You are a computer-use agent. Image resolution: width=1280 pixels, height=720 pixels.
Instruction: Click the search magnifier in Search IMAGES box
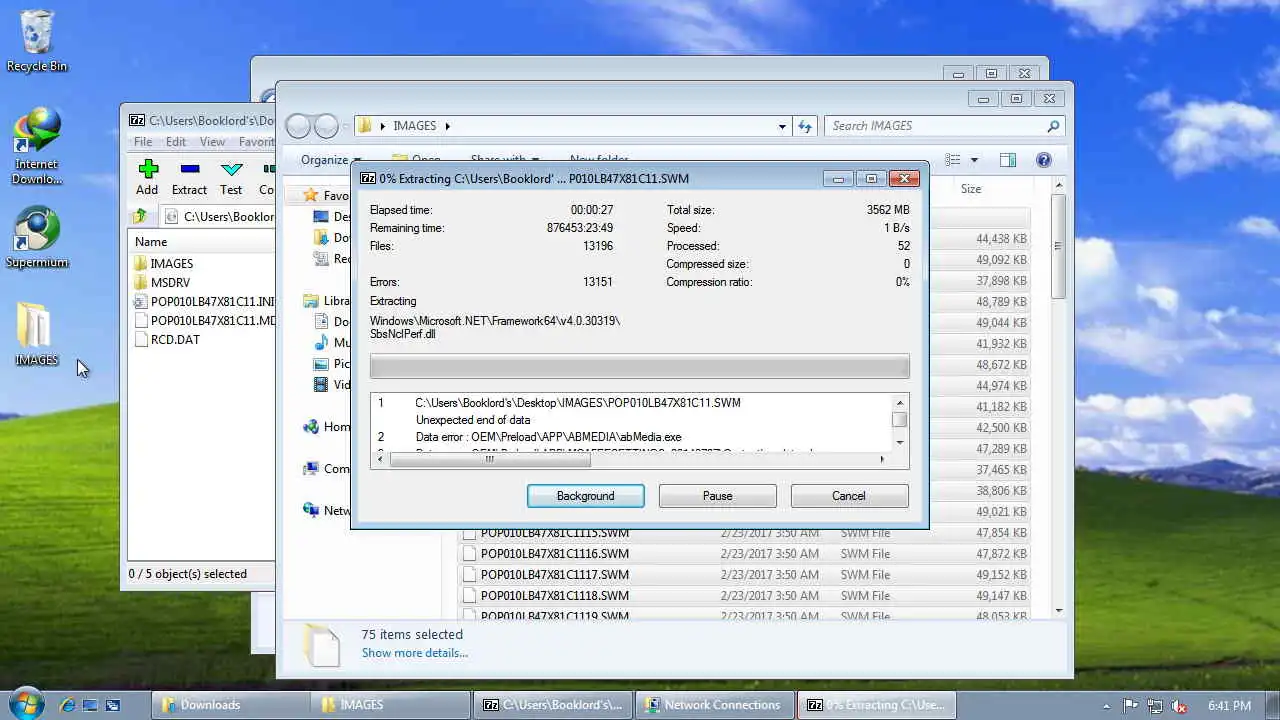(1052, 126)
